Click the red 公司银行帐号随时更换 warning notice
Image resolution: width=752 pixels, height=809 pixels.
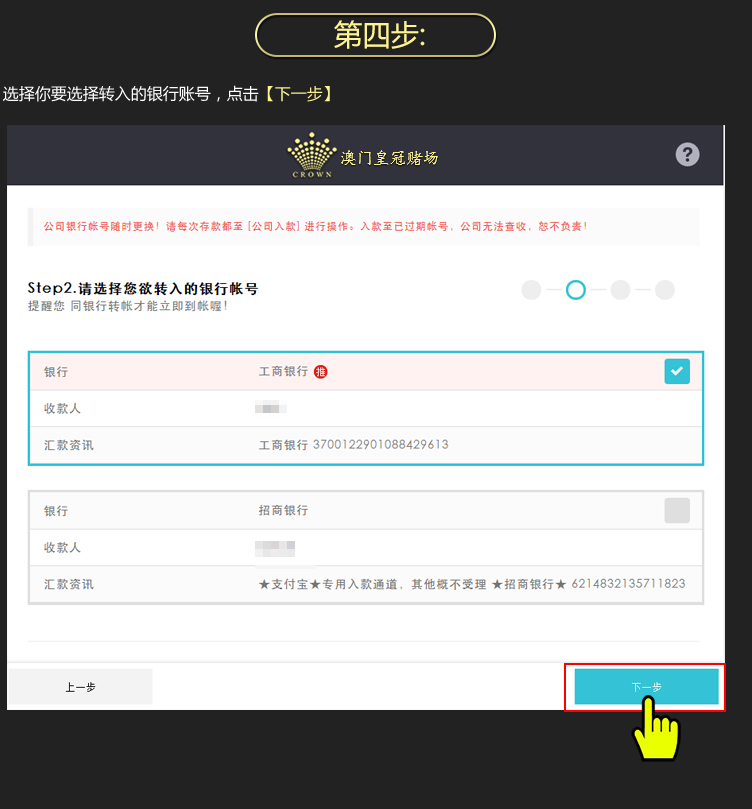316,226
